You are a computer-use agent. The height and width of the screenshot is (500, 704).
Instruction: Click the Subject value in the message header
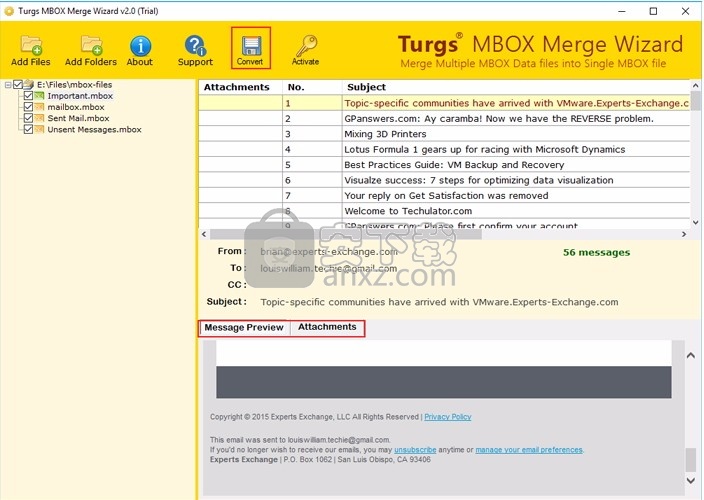click(439, 302)
